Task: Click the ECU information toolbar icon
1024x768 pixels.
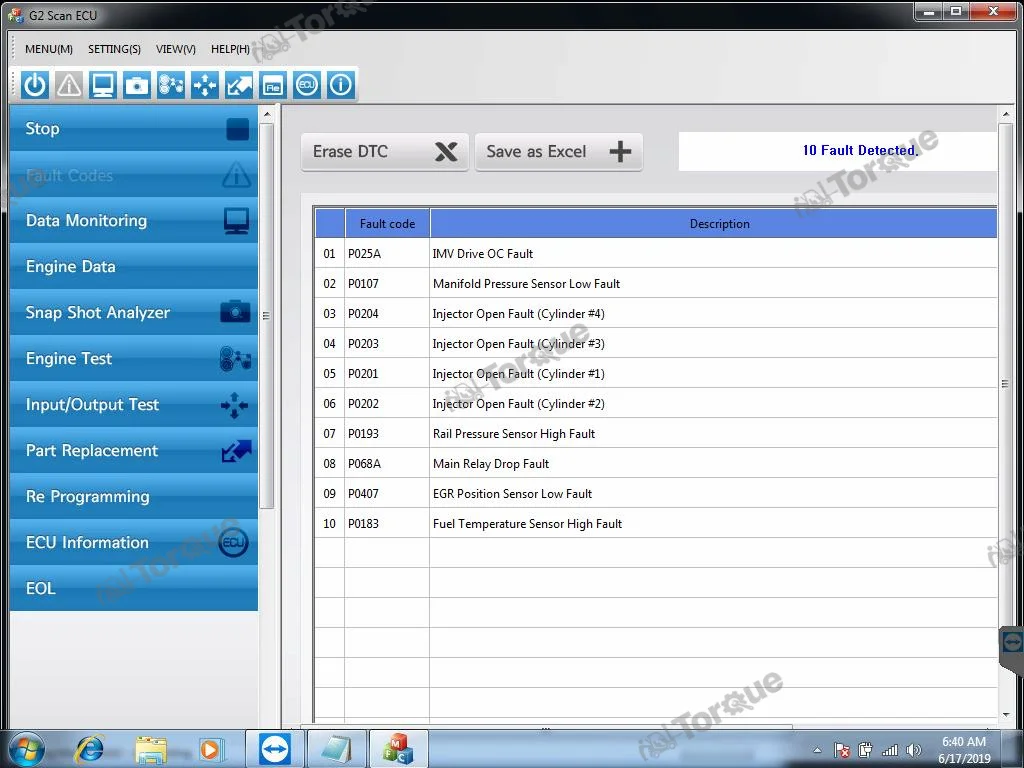Action: click(x=306, y=85)
